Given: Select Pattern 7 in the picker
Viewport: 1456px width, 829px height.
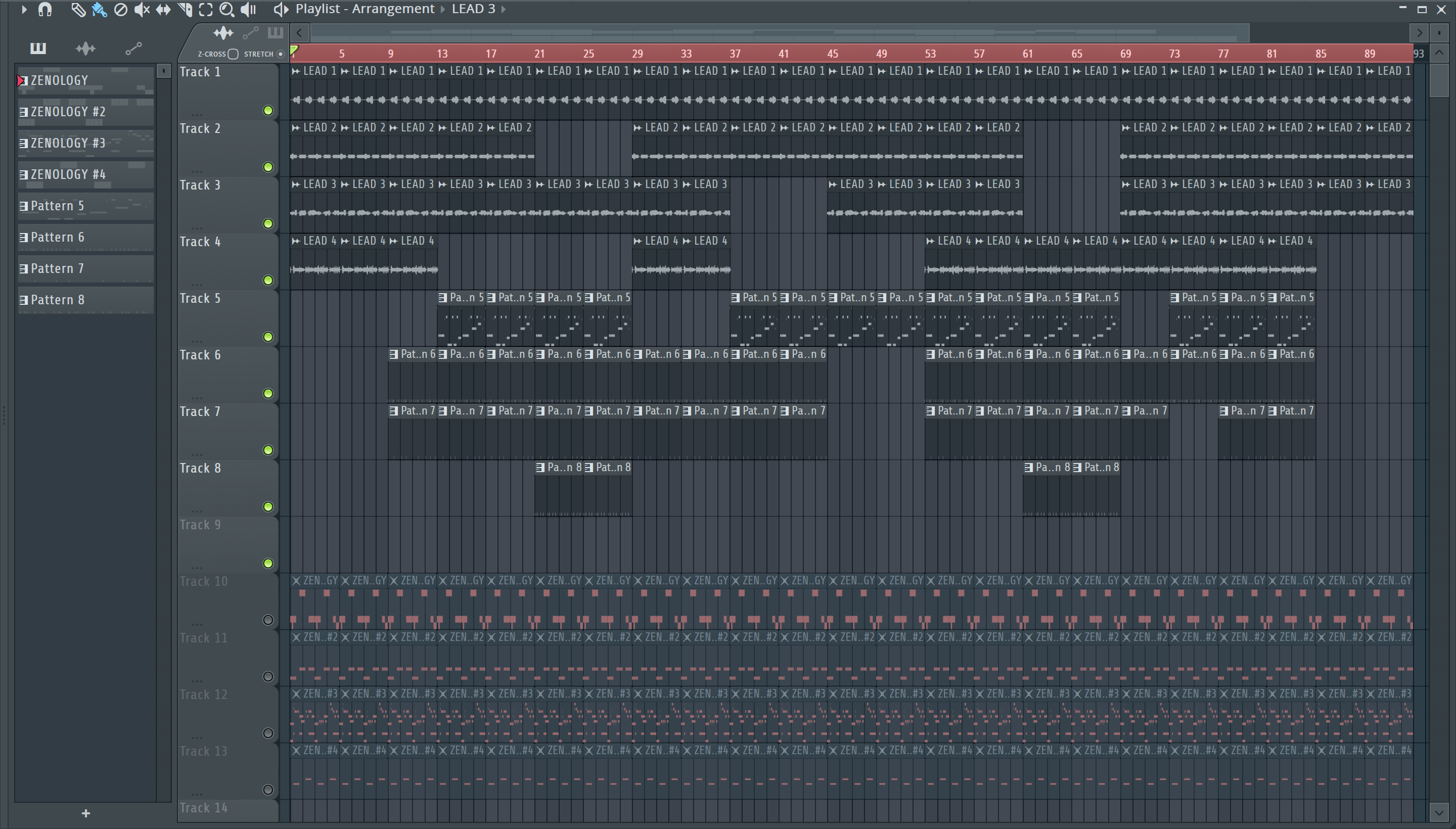Looking at the screenshot, I should 86,269.
